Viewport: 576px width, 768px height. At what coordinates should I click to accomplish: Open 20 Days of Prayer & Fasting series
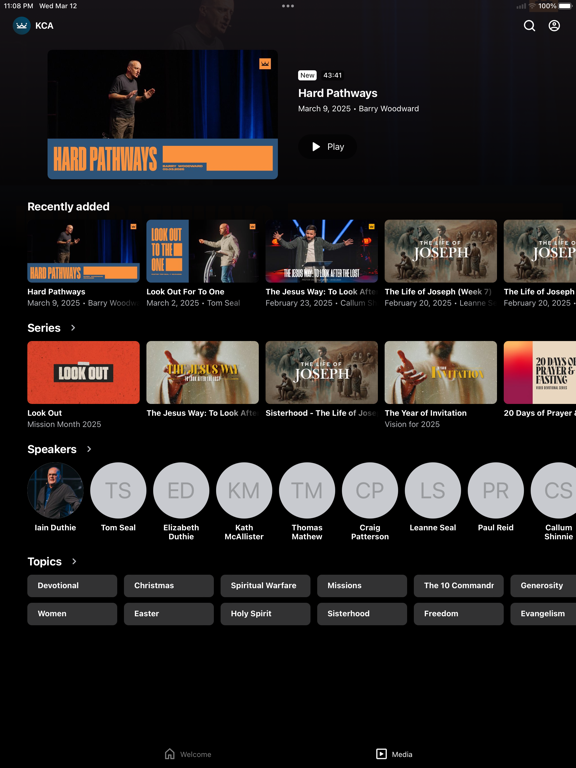point(540,373)
